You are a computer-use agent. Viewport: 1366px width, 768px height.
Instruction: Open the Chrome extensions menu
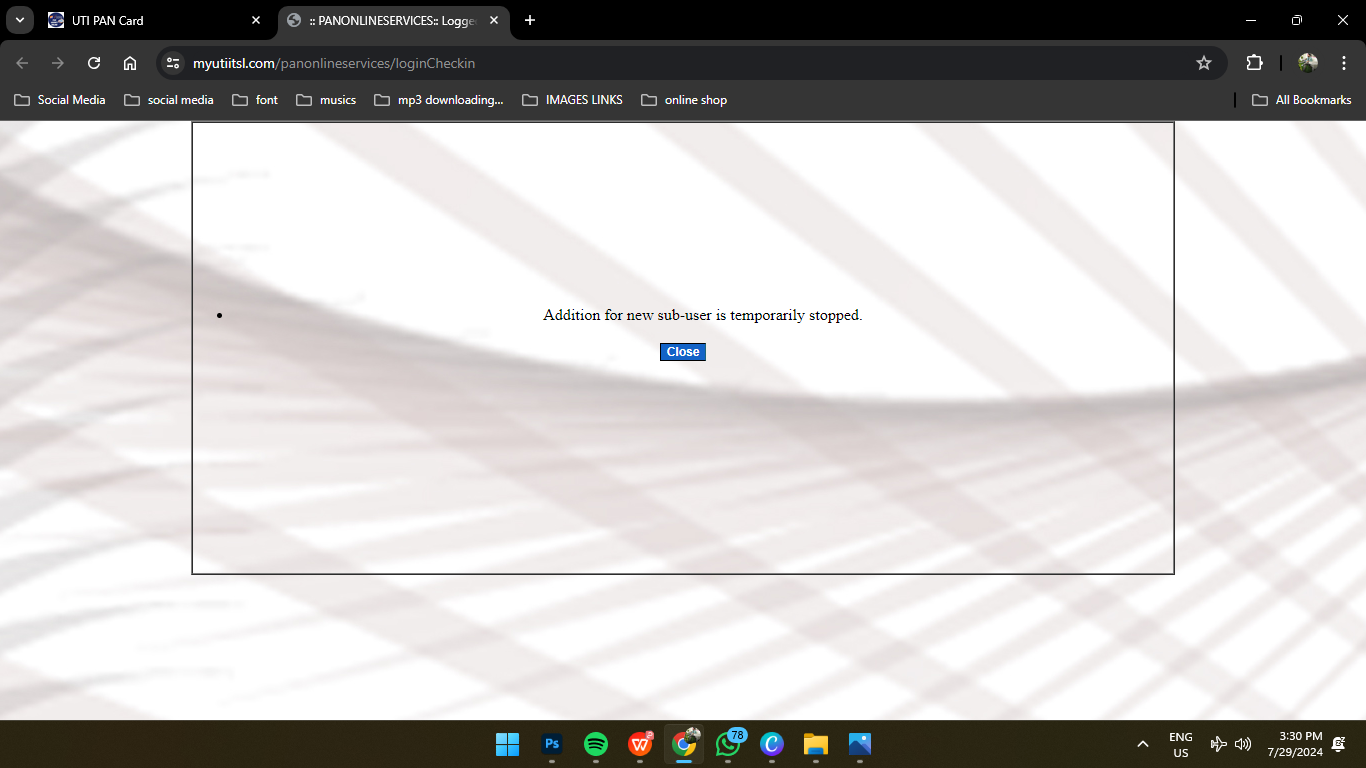click(x=1254, y=63)
